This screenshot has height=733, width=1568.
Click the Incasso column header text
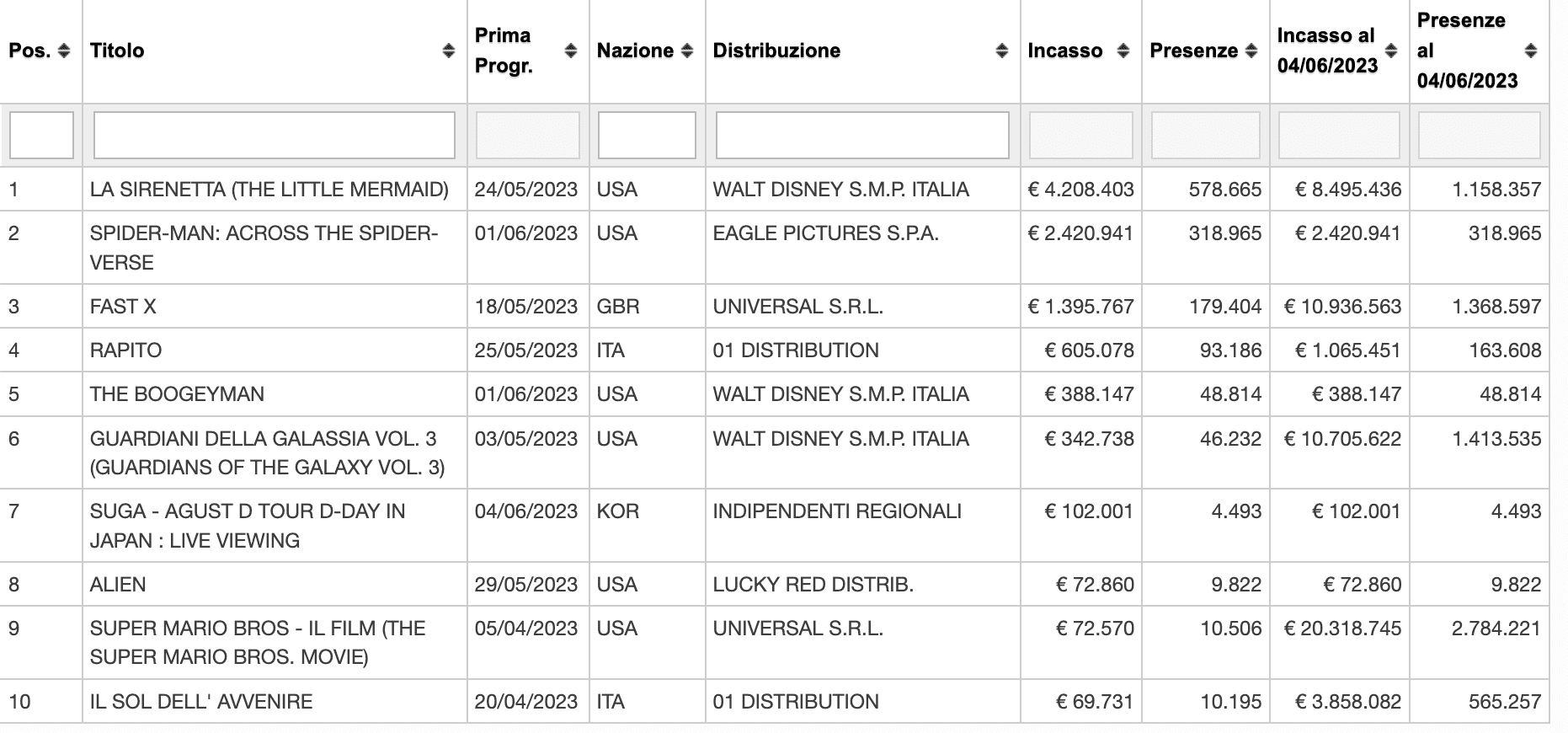pyautogui.click(x=1065, y=51)
